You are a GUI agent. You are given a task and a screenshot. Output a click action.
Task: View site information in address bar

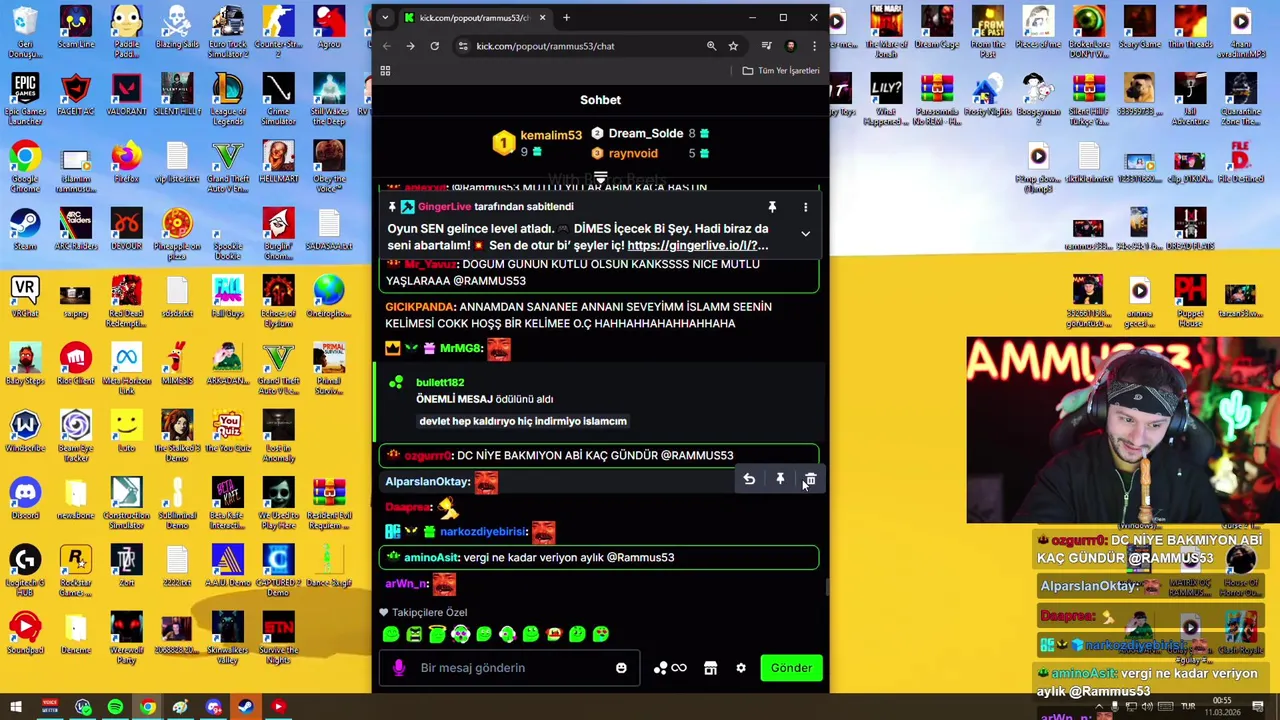[x=462, y=46]
